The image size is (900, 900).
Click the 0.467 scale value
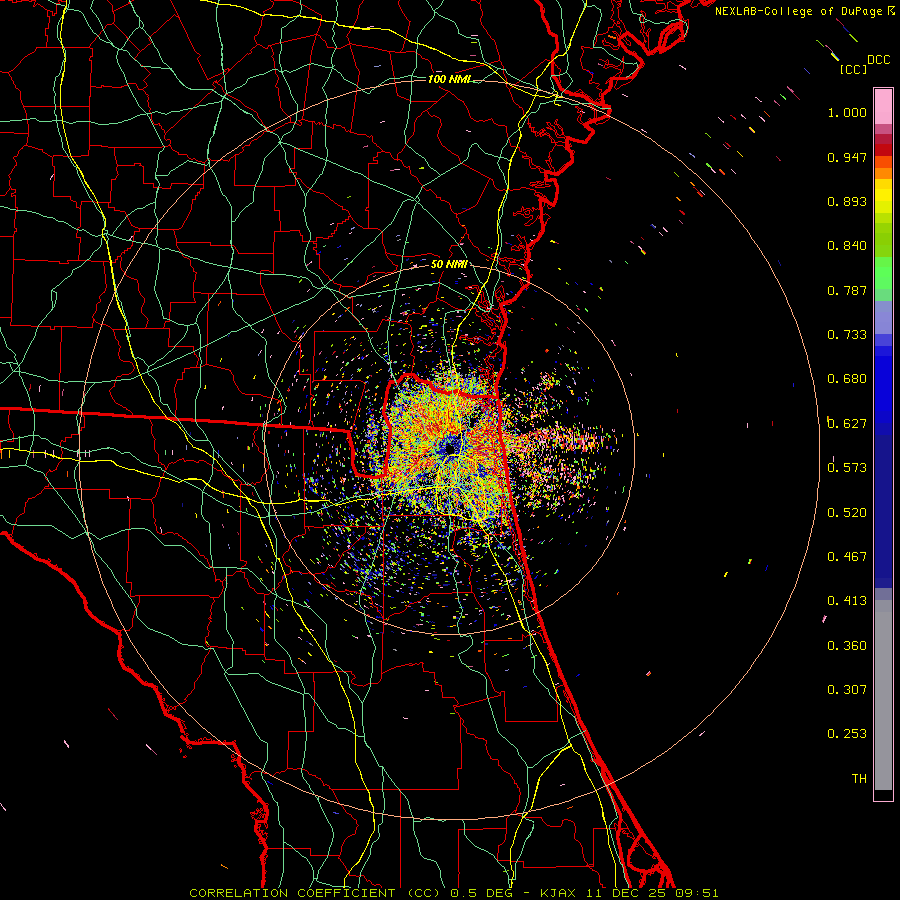coord(847,557)
